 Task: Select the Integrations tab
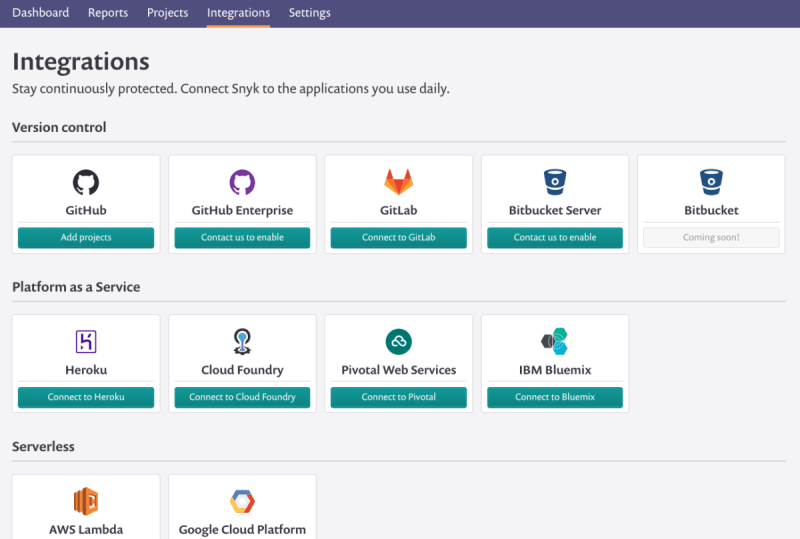[x=238, y=13]
